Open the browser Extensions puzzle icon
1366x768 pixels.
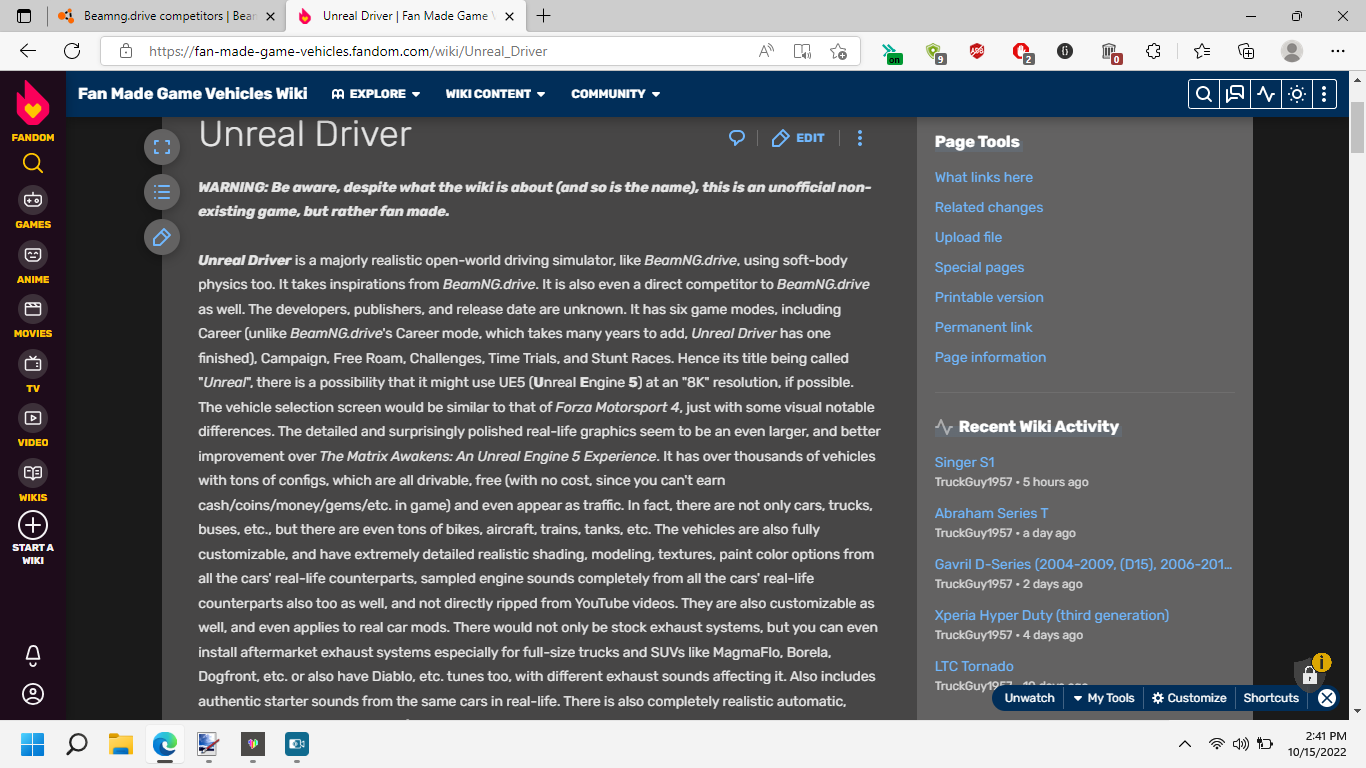click(x=1153, y=51)
